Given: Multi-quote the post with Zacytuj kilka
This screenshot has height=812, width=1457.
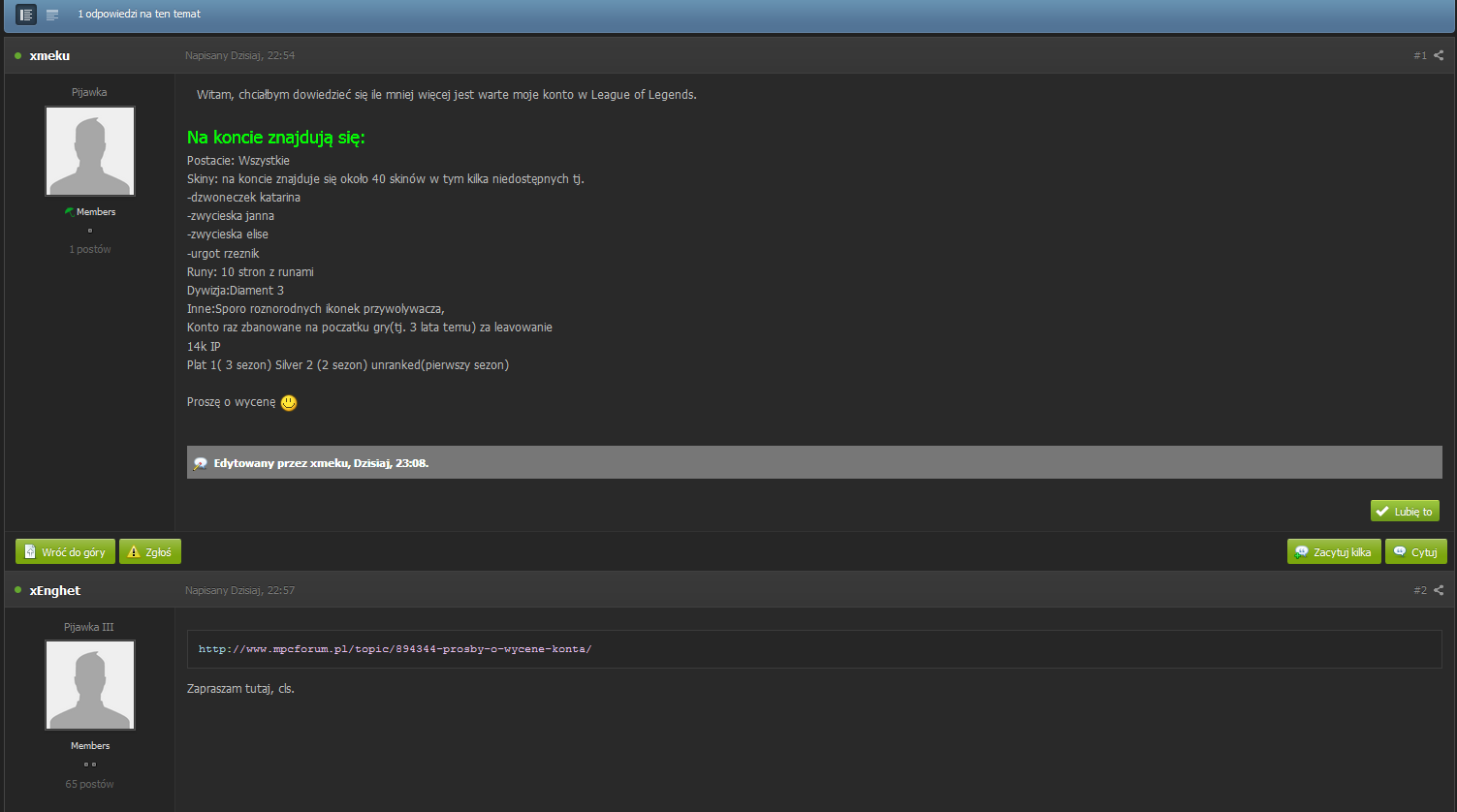Looking at the screenshot, I should pos(1334,551).
